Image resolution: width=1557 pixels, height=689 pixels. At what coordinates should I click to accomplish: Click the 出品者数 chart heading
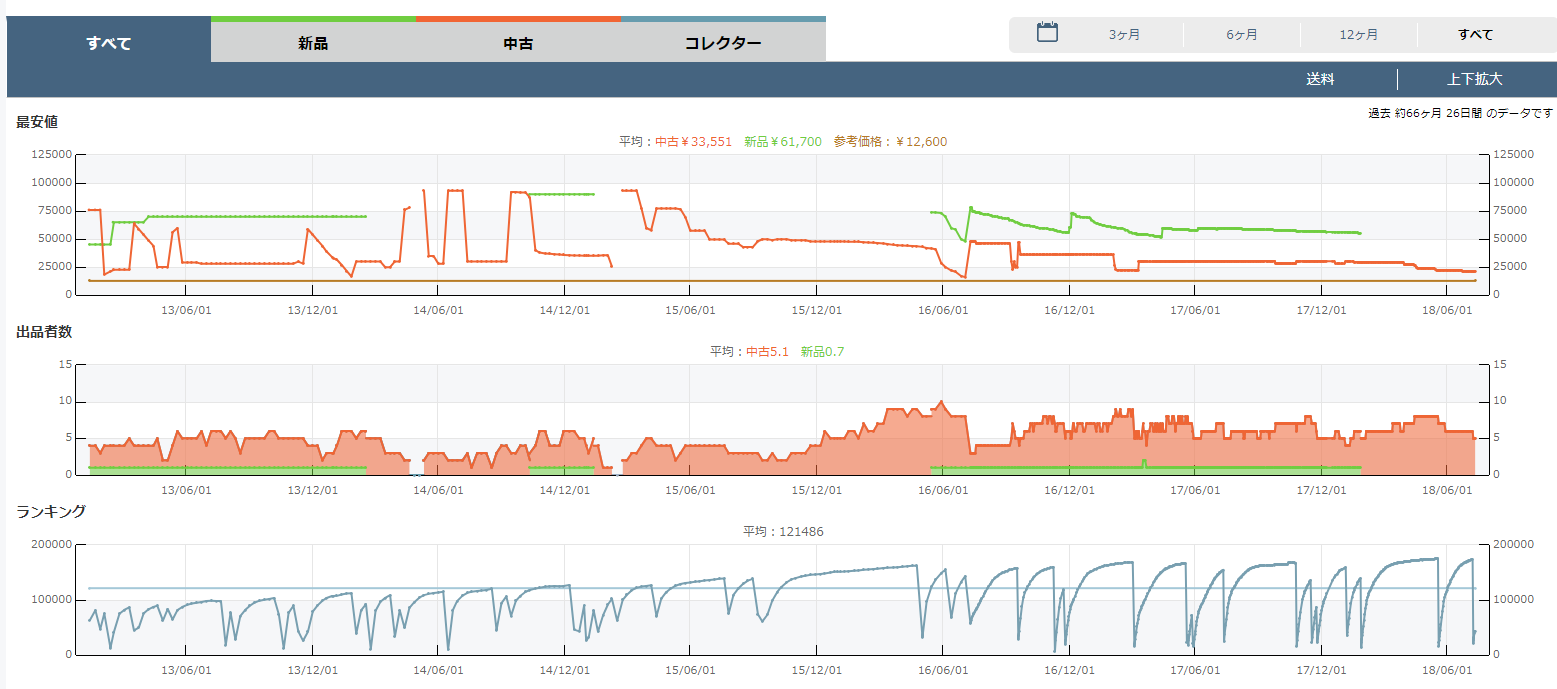click(x=44, y=332)
